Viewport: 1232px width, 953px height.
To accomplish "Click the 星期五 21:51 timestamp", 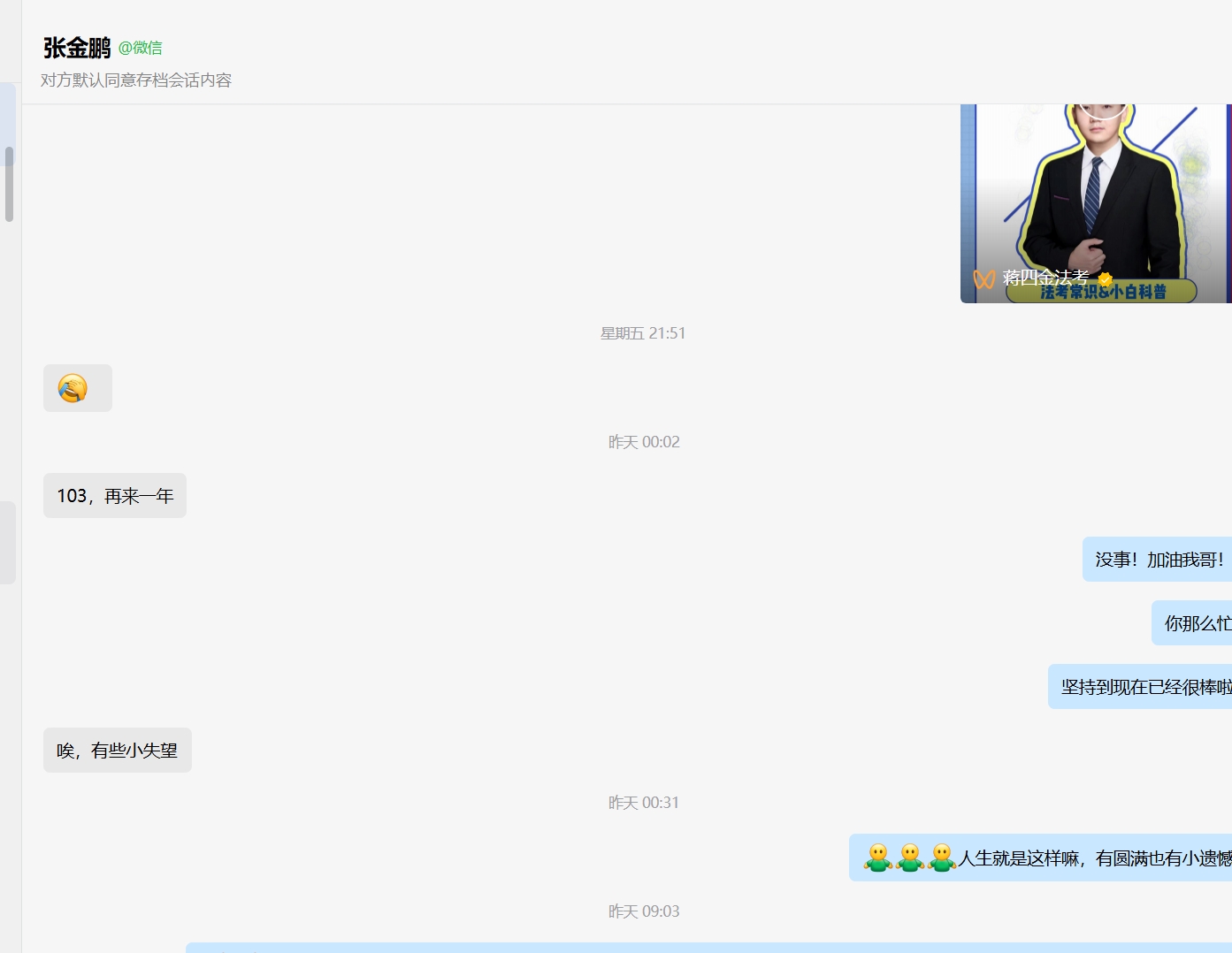I will (643, 333).
